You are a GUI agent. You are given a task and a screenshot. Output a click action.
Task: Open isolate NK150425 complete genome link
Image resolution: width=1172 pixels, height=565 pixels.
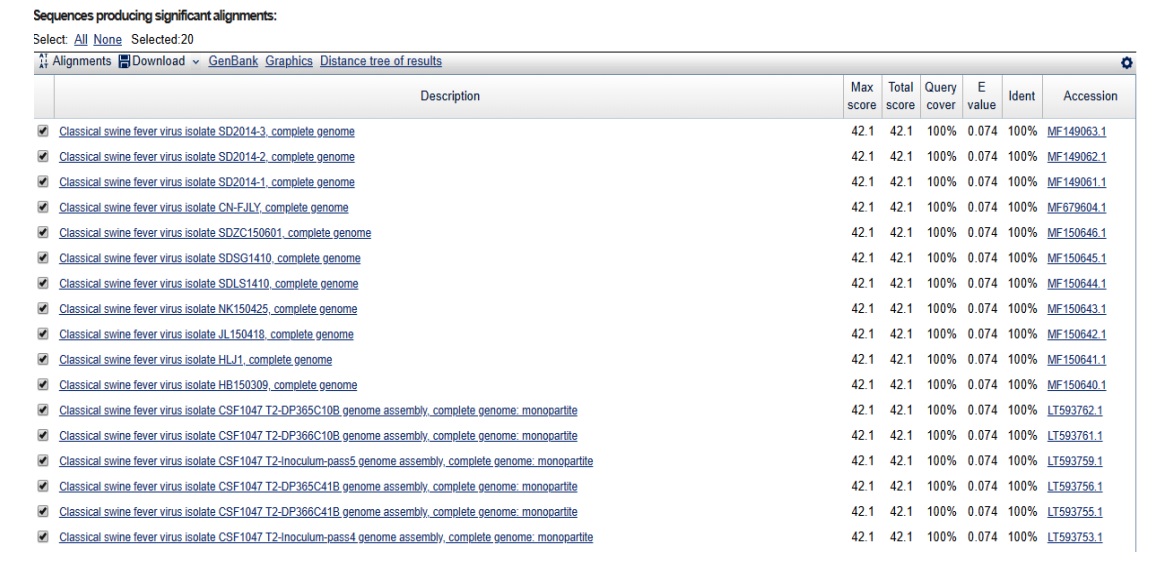208,309
